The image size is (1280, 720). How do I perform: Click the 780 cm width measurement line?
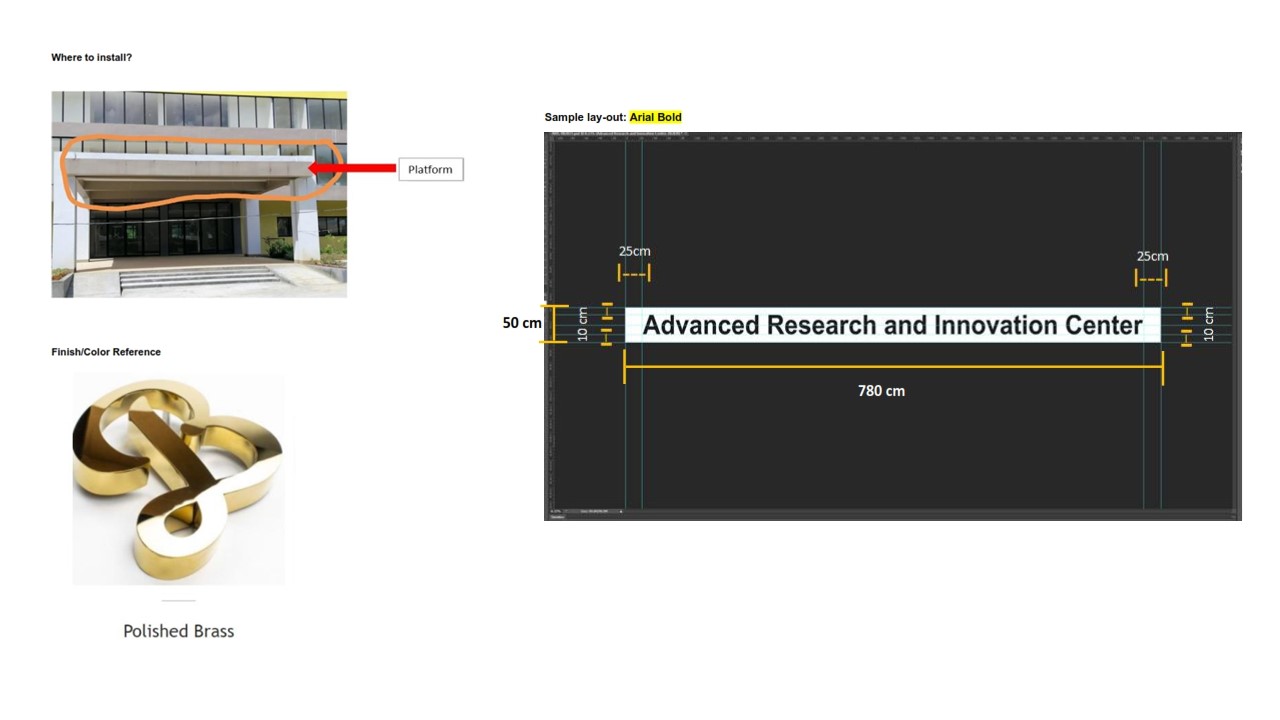click(x=893, y=367)
